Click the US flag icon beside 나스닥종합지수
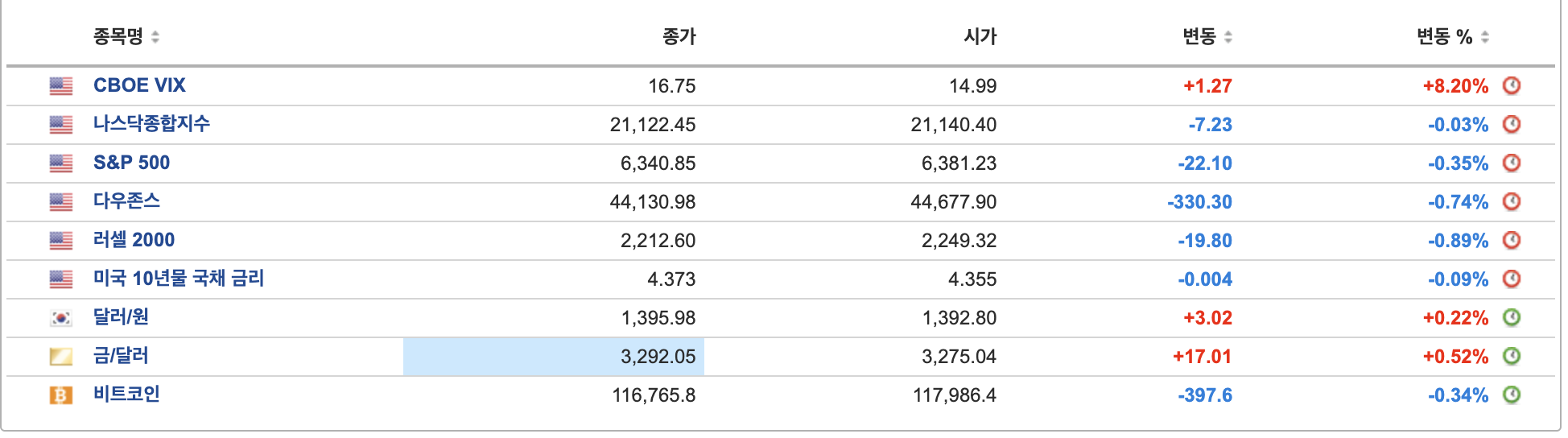The image size is (1568, 438). pyautogui.click(x=61, y=125)
